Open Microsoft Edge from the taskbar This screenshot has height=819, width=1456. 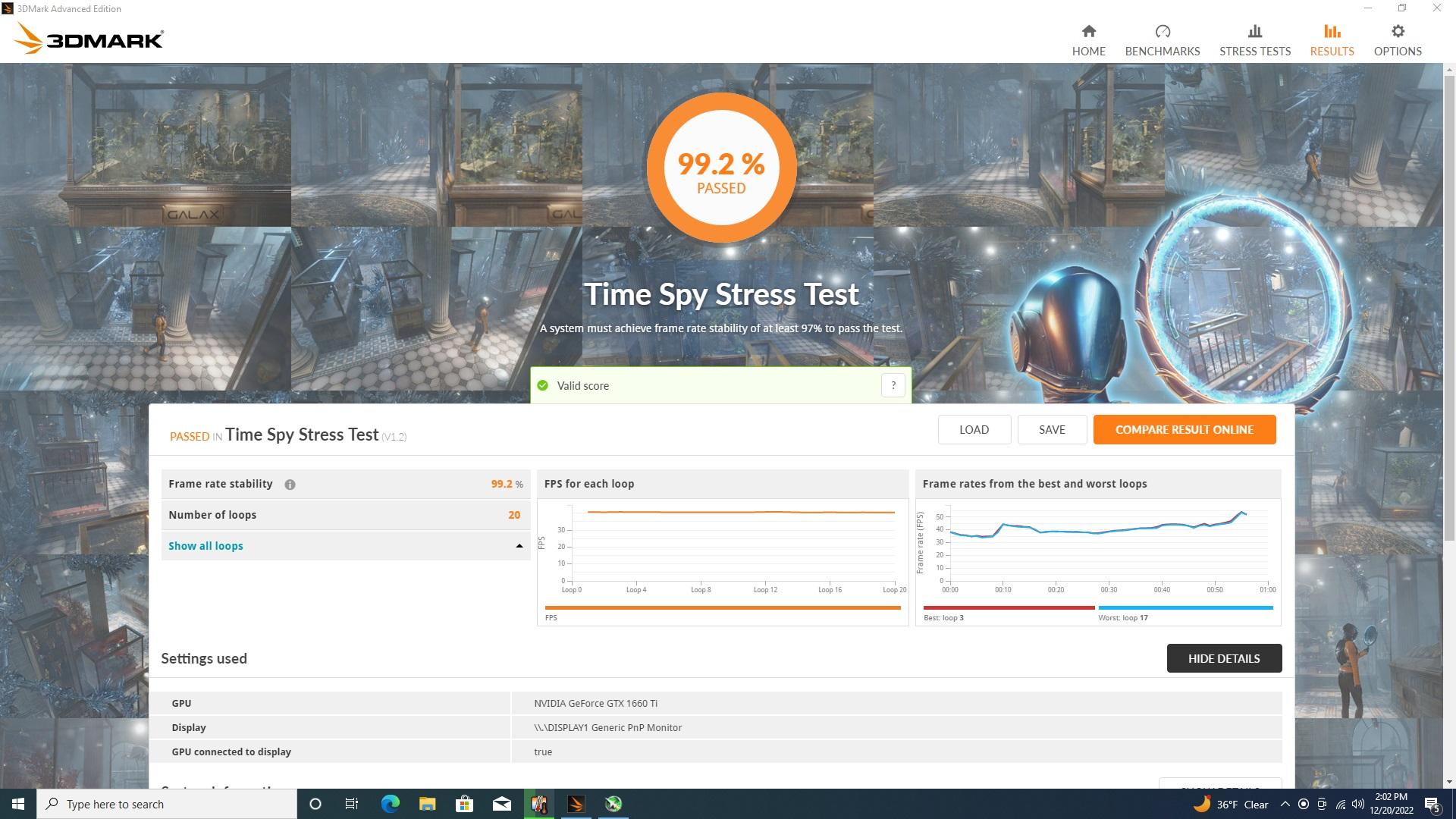coord(390,804)
